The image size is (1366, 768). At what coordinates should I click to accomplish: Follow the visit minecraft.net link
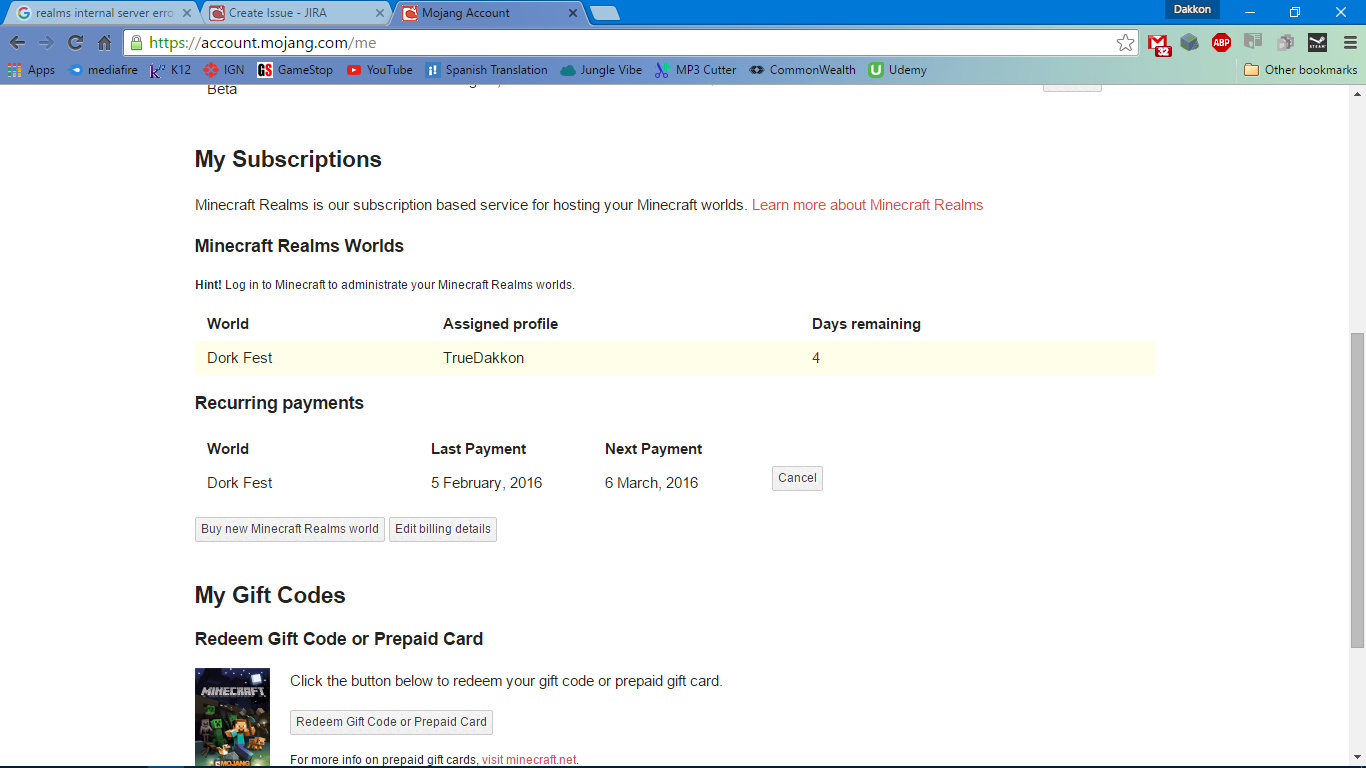[530, 760]
